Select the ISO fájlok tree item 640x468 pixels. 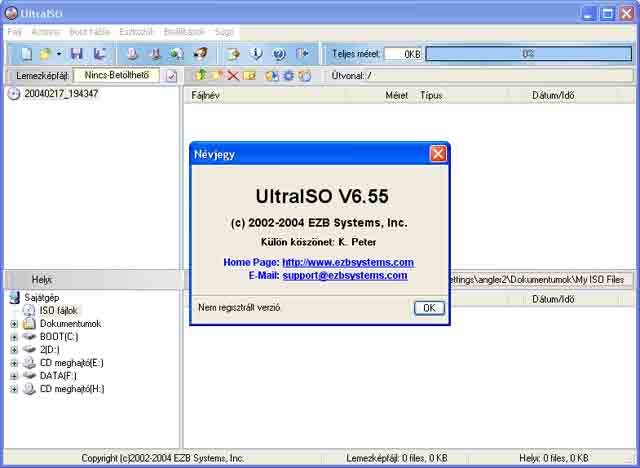pyautogui.click(x=58, y=311)
